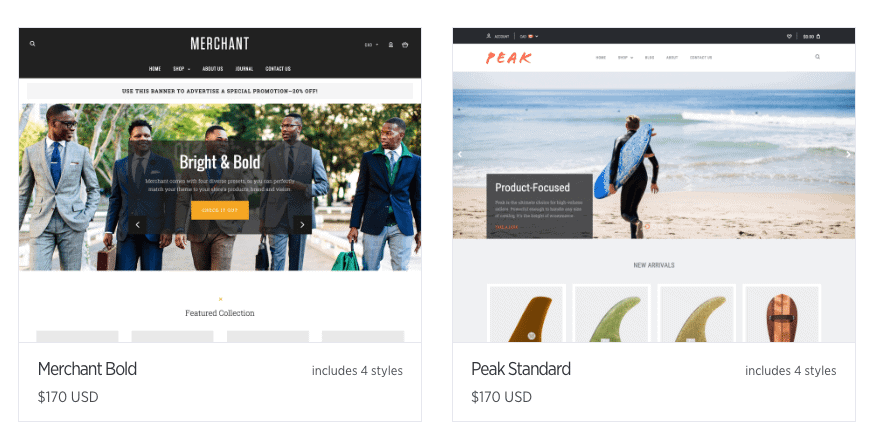Open Peak CONTACT US menu item

pyautogui.click(x=701, y=58)
